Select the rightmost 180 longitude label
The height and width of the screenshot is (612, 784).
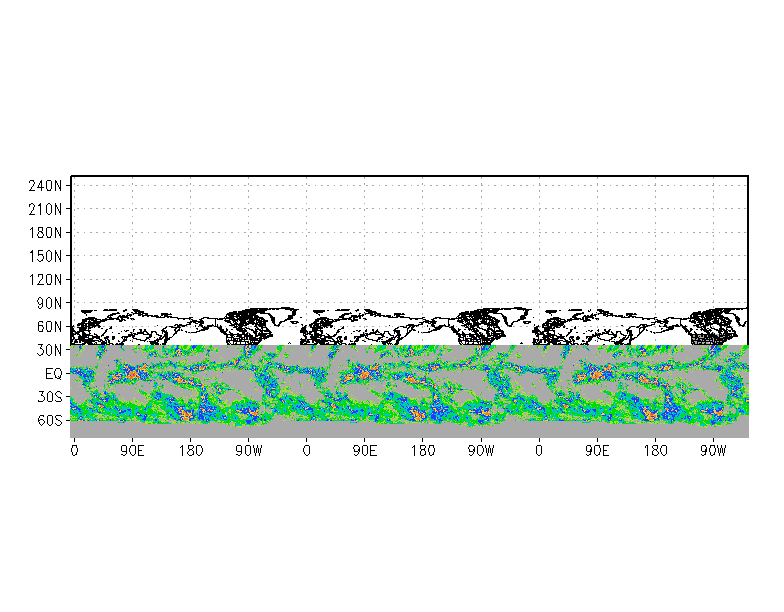(x=655, y=451)
